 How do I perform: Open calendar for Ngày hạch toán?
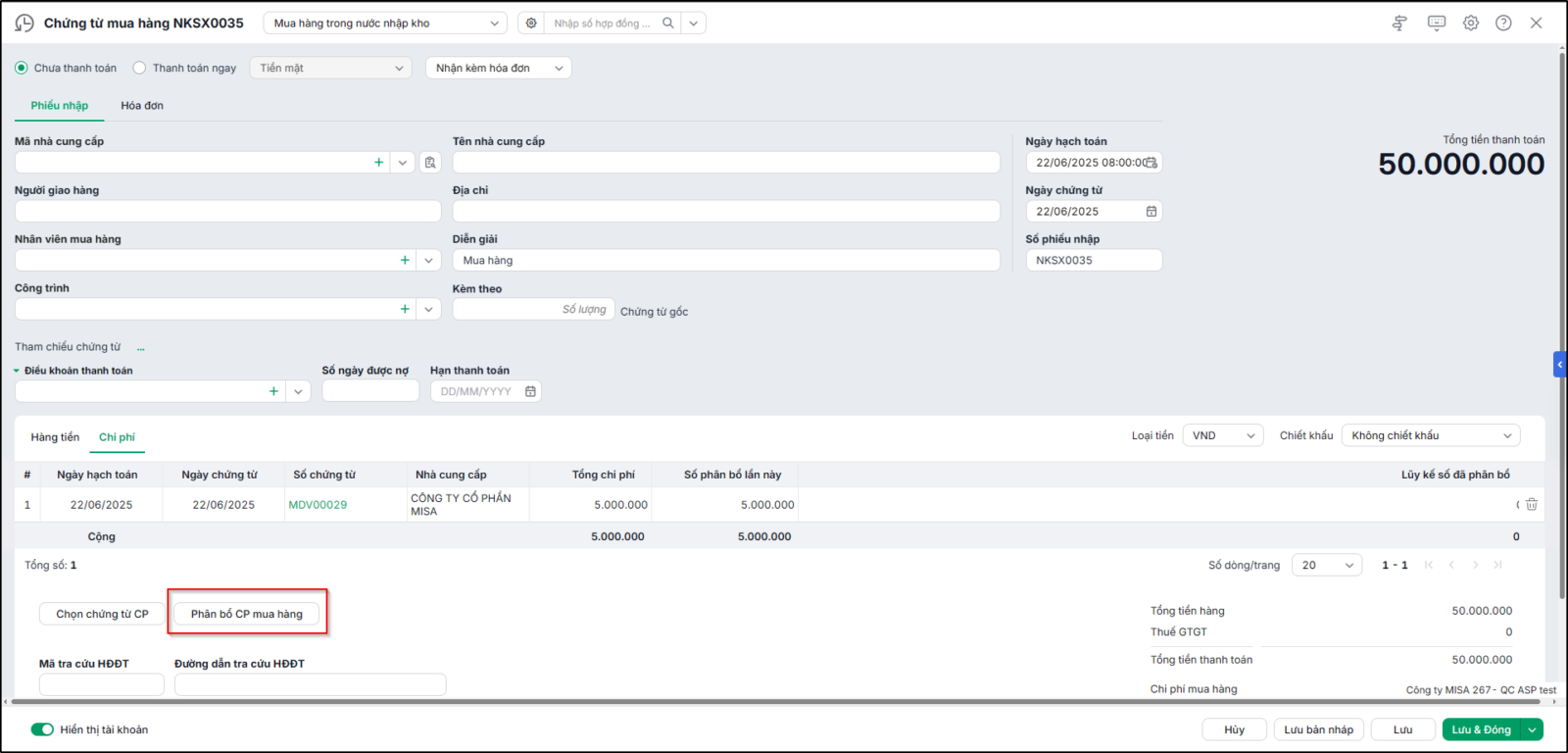point(1151,163)
